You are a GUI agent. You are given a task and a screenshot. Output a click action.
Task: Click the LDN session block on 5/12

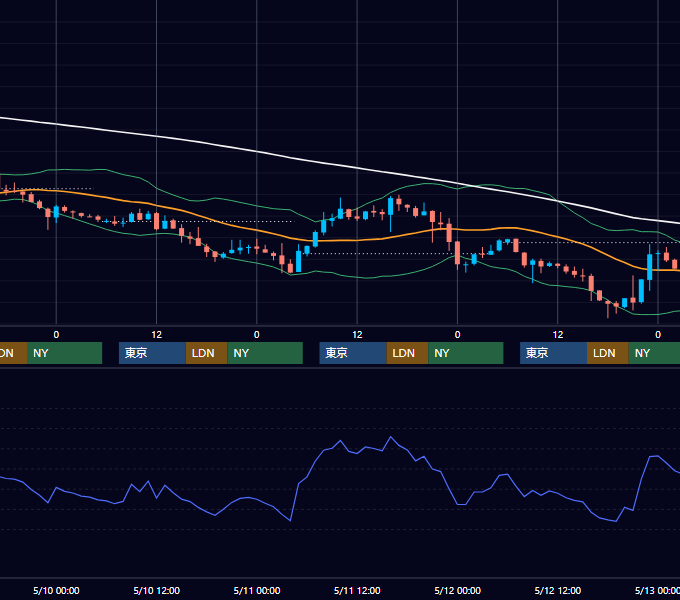pos(608,353)
